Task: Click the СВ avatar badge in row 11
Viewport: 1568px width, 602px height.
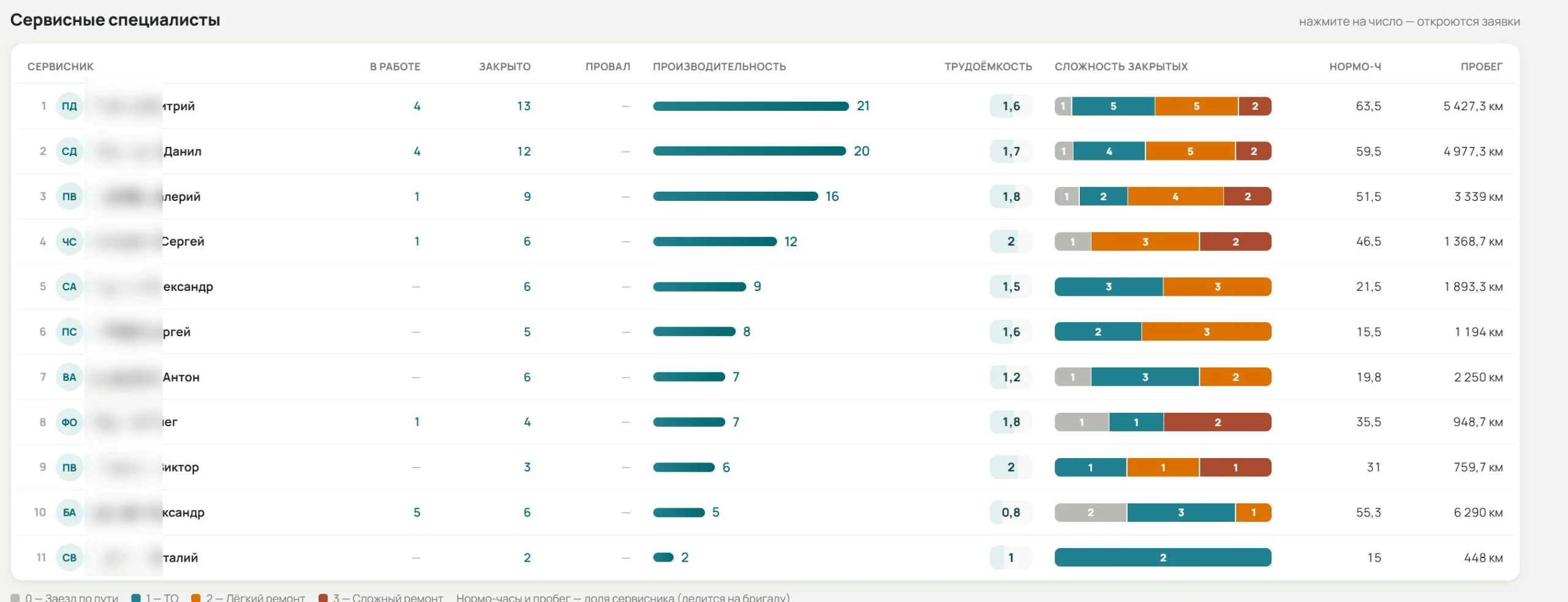Action: [x=69, y=558]
